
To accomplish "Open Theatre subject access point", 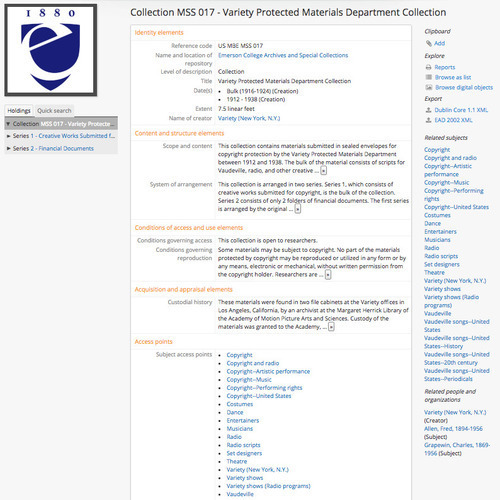I will pyautogui.click(x=237, y=462).
